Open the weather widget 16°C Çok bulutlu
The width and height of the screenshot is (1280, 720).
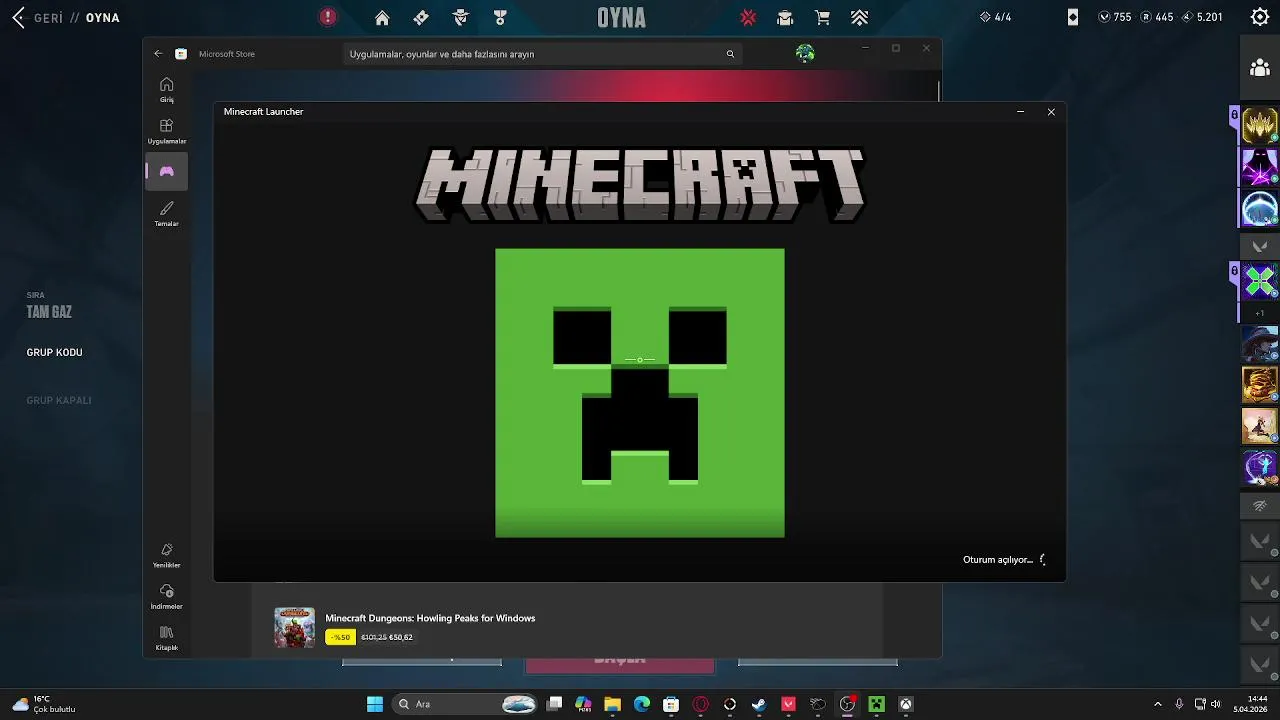pos(44,704)
